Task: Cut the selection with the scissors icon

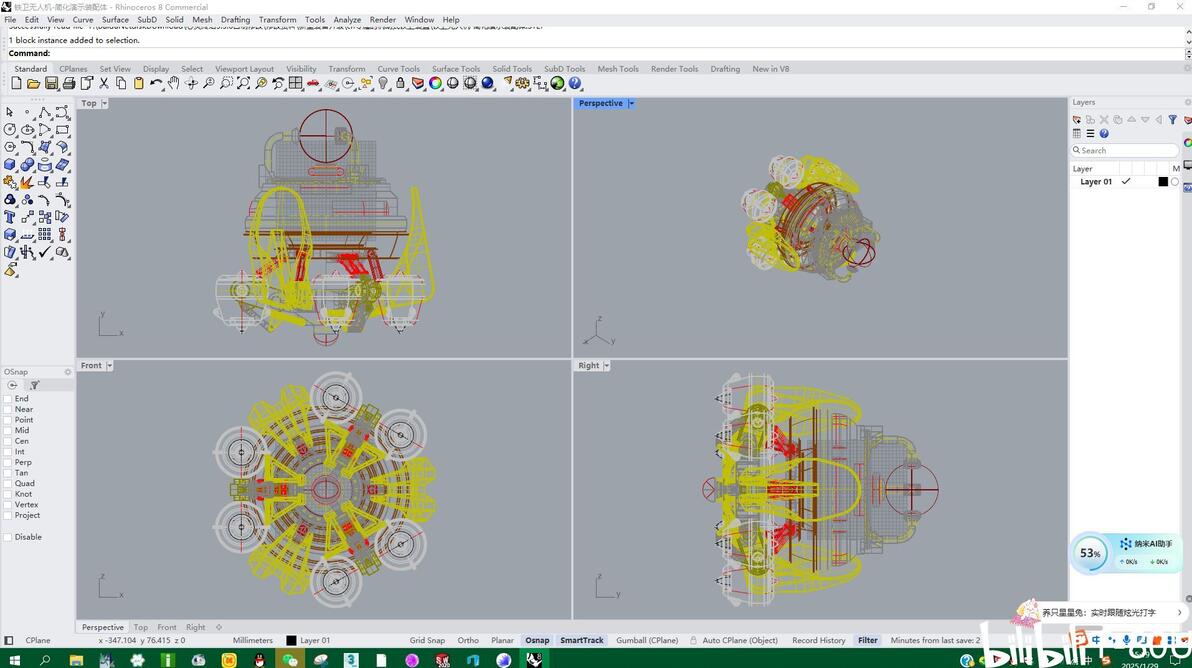Action: tap(103, 84)
